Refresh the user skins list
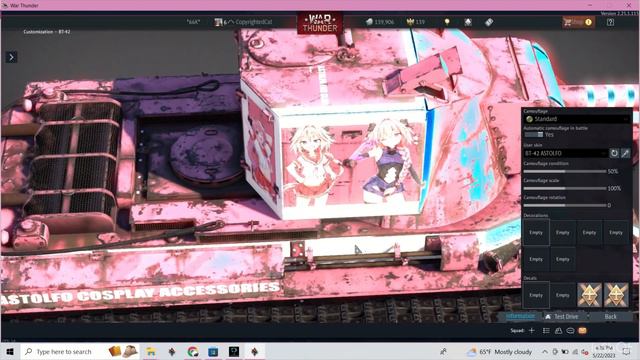Image resolution: width=640 pixels, height=360 pixels. [614, 153]
